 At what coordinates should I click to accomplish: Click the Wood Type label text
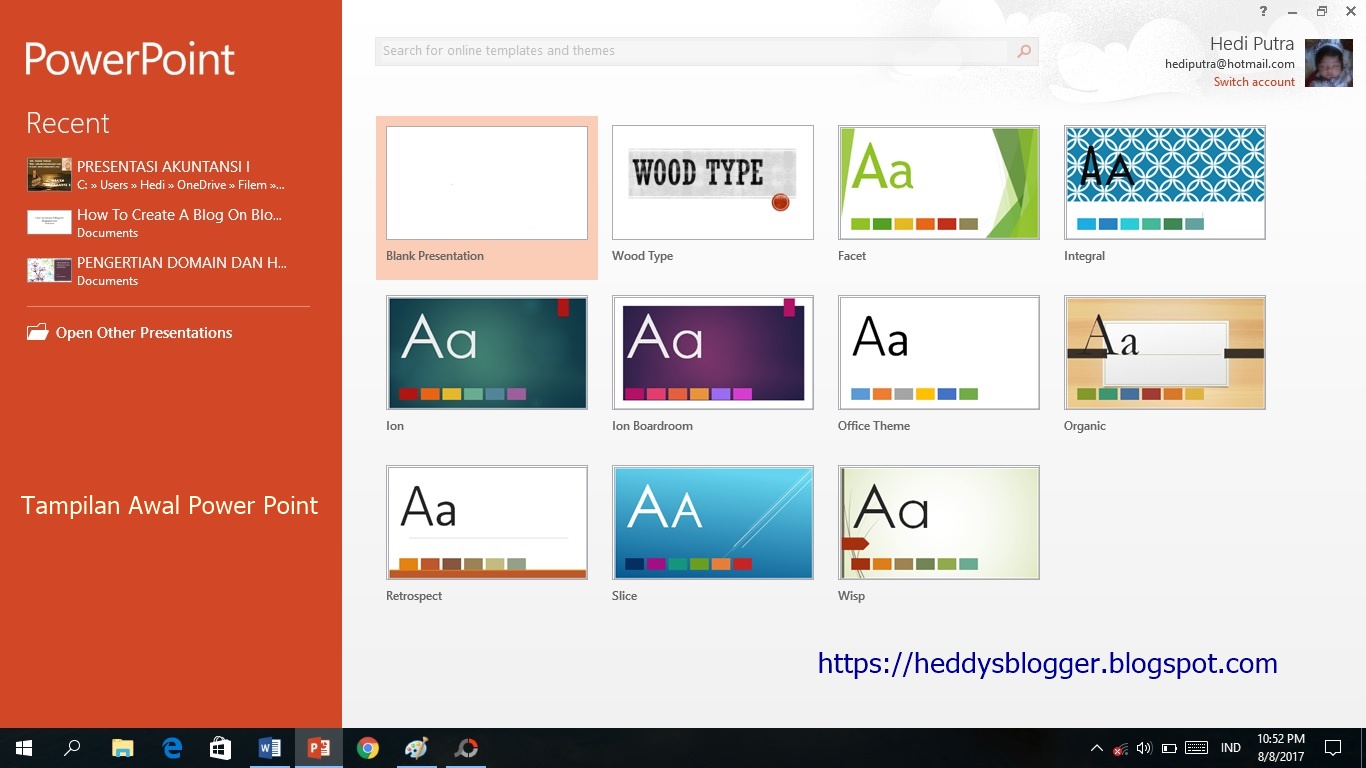click(642, 256)
